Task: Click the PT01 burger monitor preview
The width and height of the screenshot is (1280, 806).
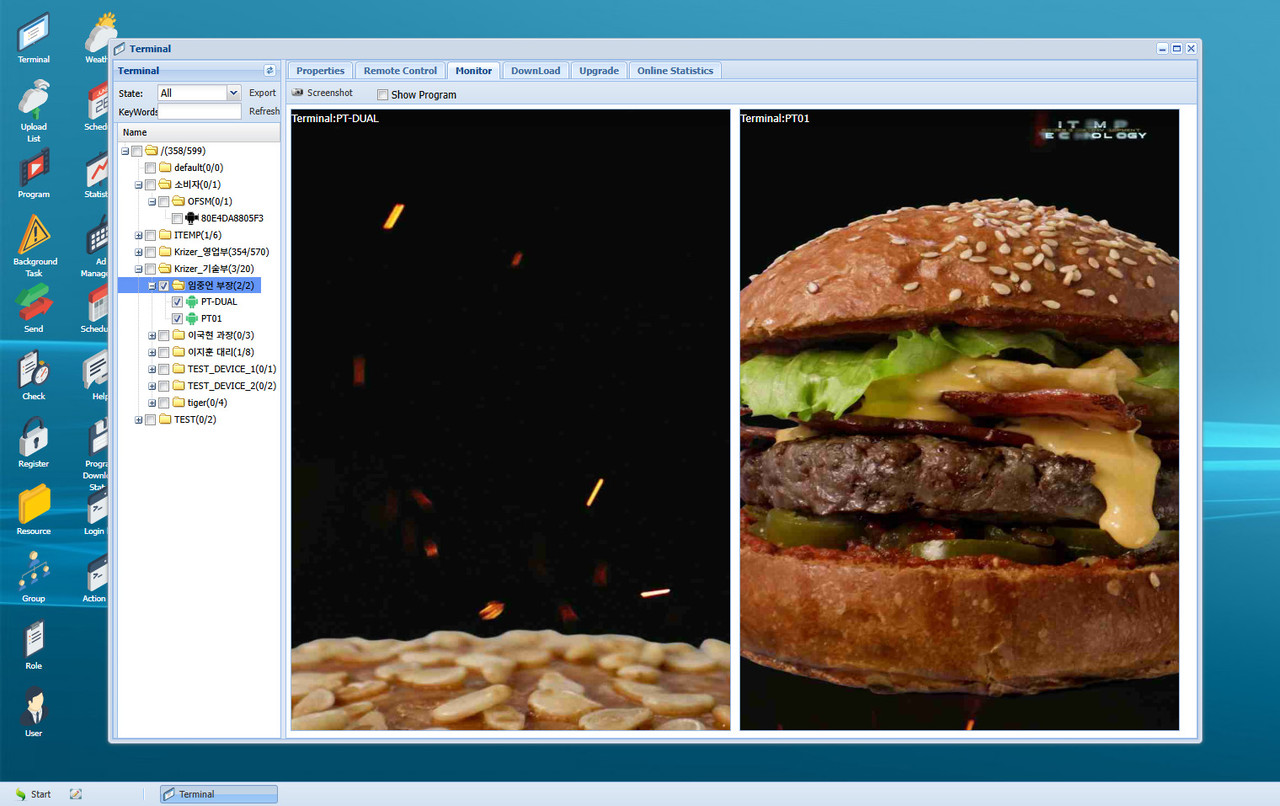Action: pos(959,420)
